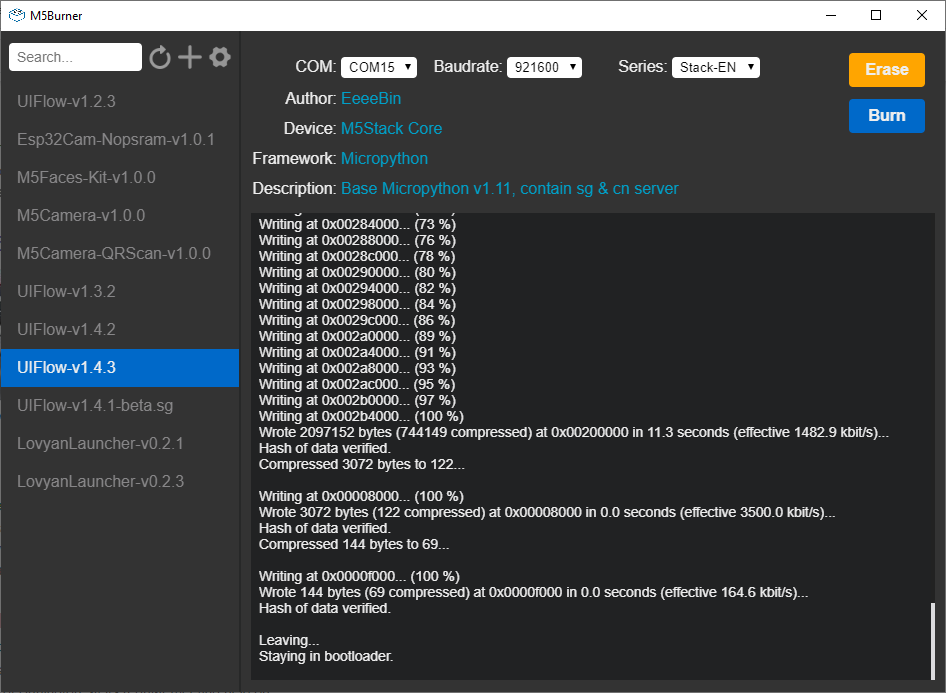
Task: Click the 'Wrote 3072 bytes' log line
Action: [547, 513]
